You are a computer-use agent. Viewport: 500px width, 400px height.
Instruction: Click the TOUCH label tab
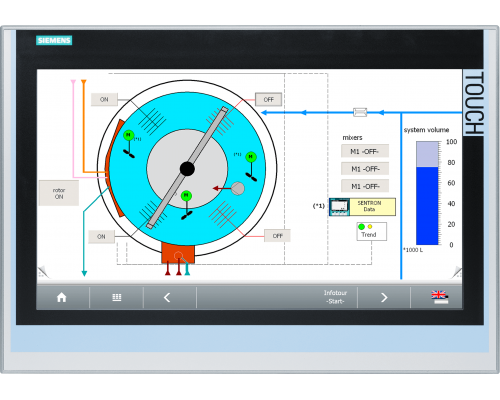(x=473, y=103)
